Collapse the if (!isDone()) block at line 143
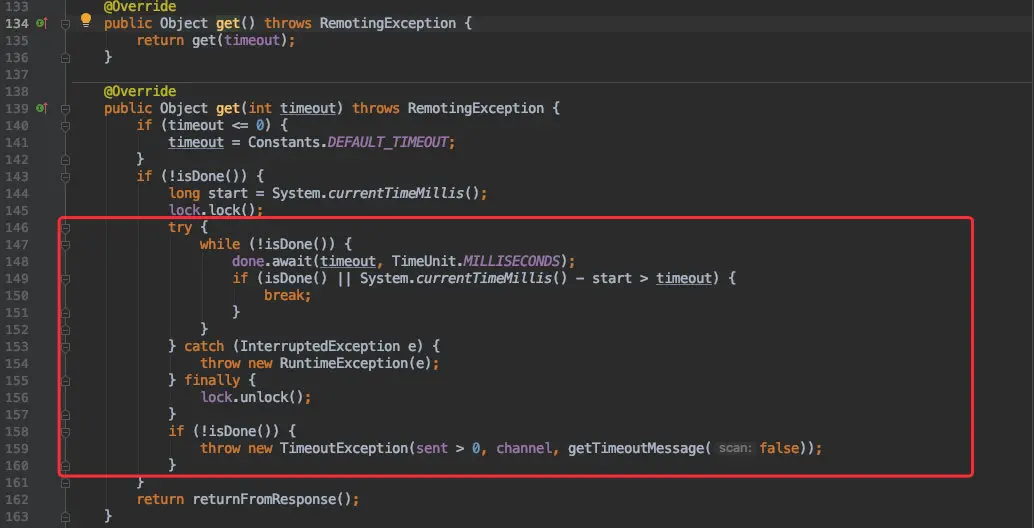This screenshot has width=1034, height=528. tap(65, 177)
